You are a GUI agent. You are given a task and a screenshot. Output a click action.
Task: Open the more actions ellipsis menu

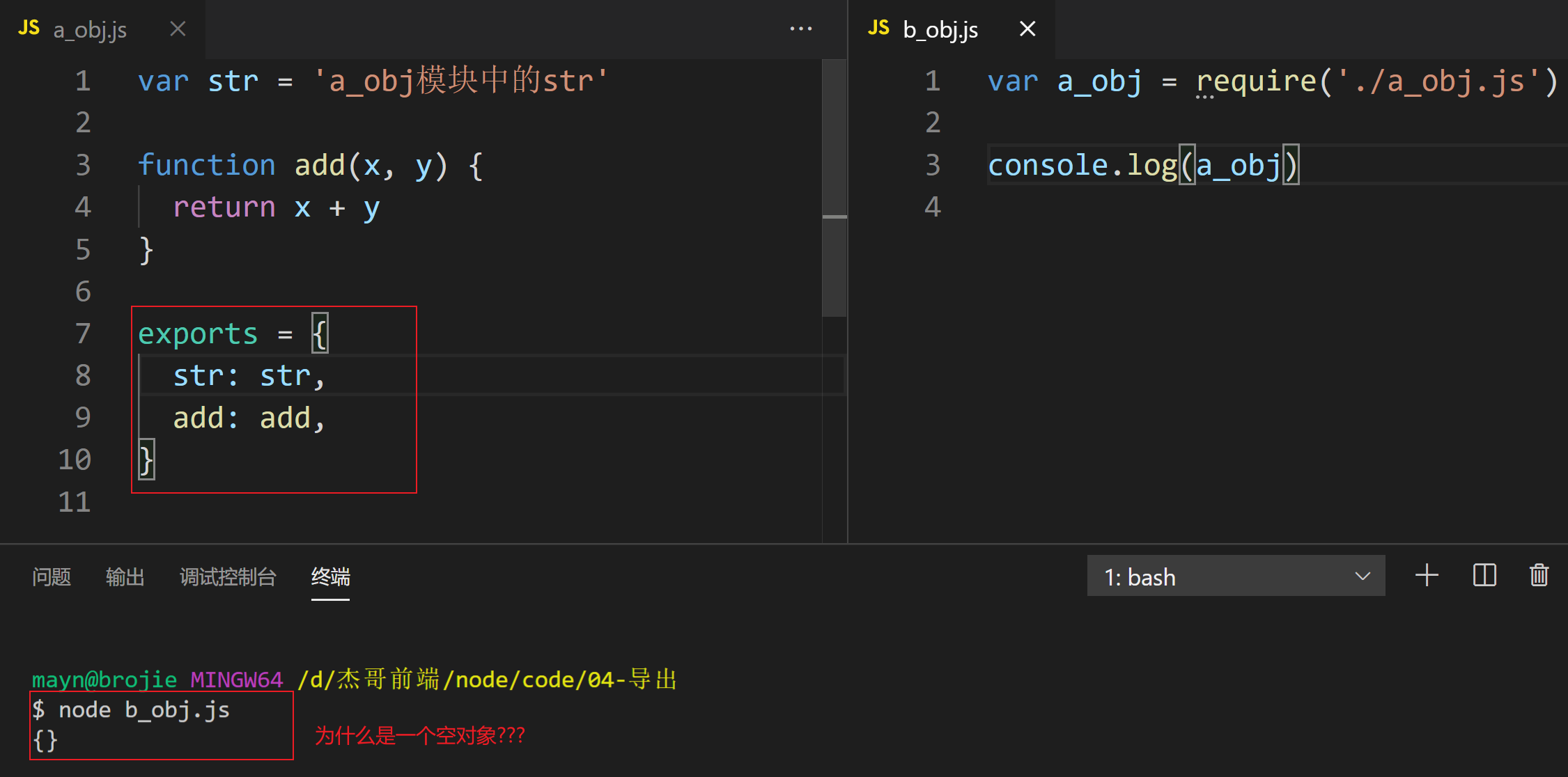[801, 29]
